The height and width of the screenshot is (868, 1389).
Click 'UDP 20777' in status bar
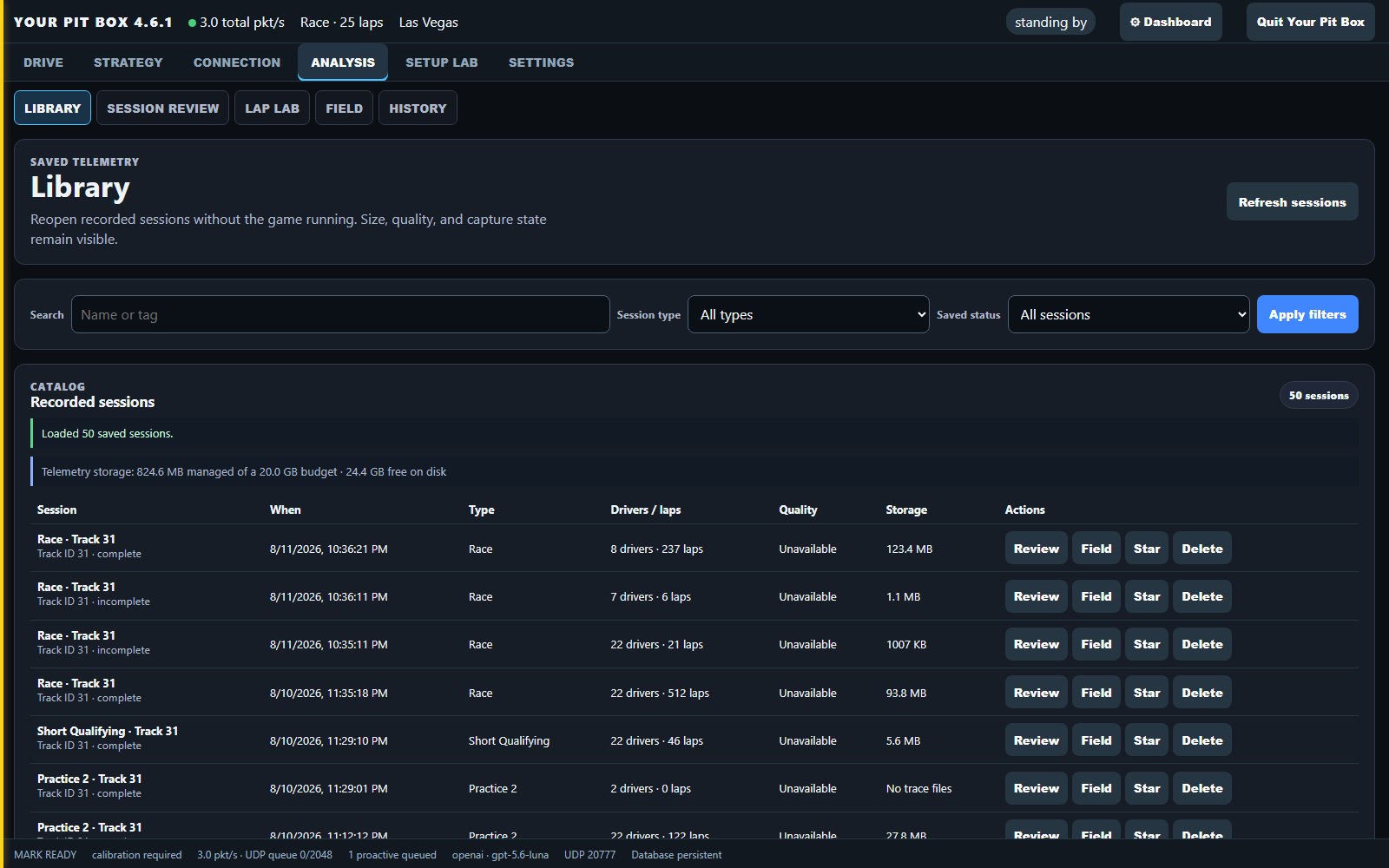point(589,855)
